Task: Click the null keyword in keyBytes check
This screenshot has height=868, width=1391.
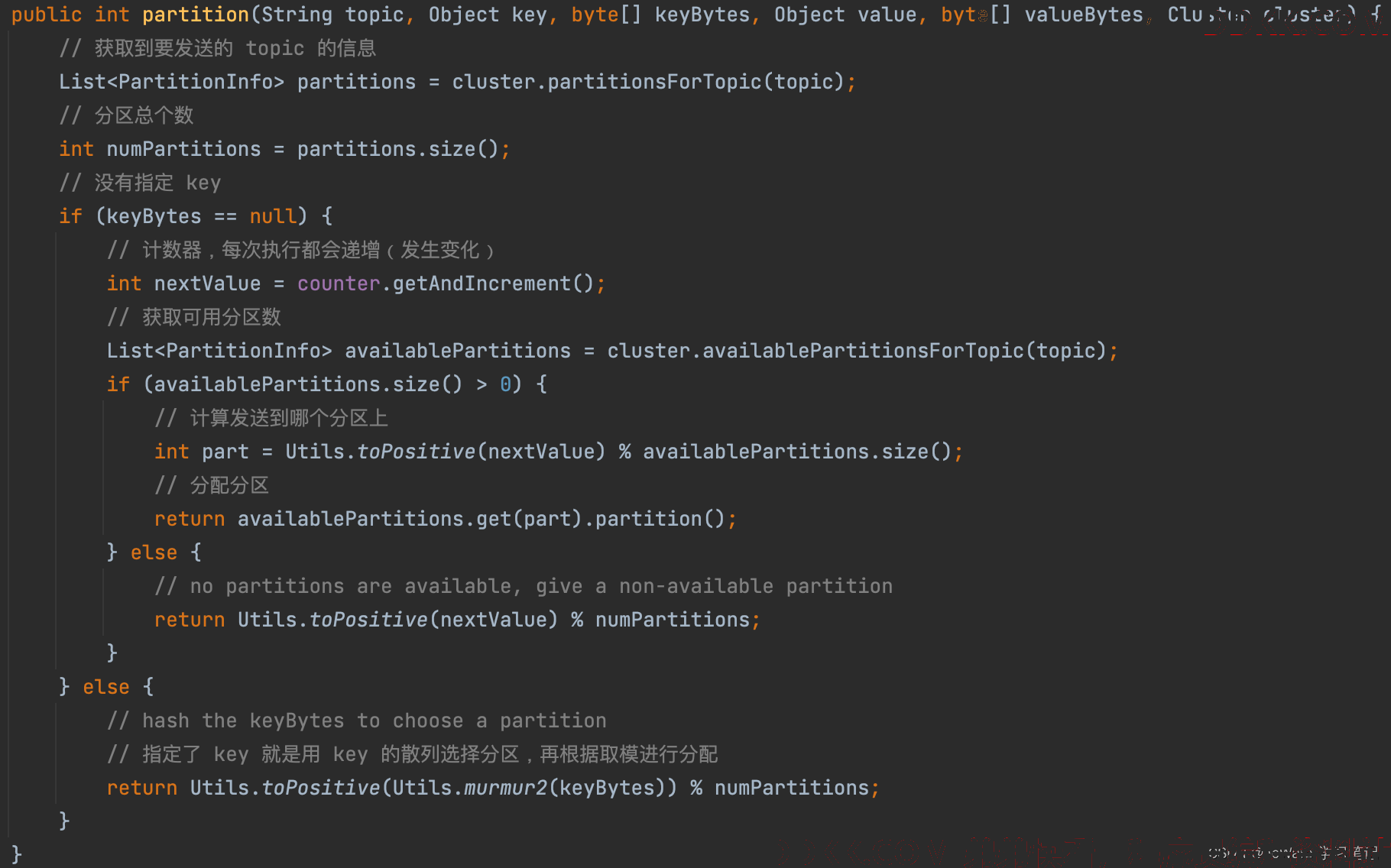Action: tap(272, 216)
